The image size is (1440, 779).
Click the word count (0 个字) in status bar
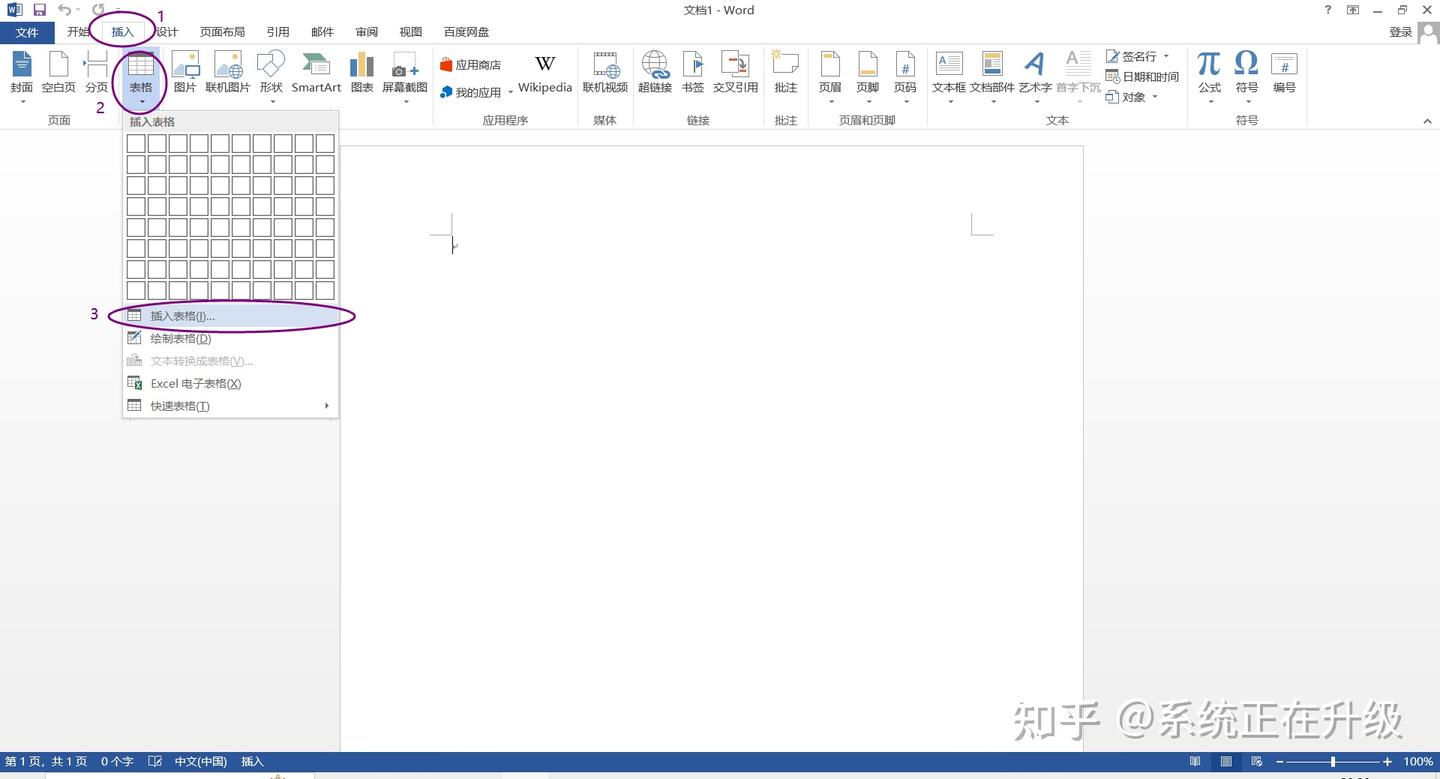(x=117, y=762)
